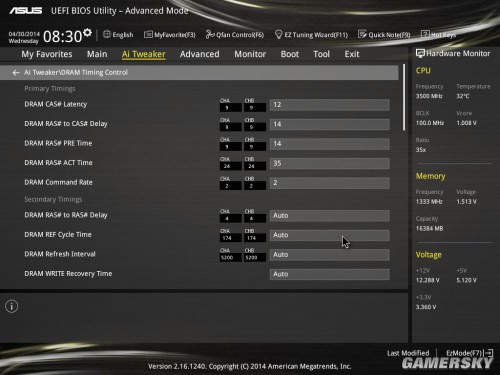Select DRAM RAS# to RAS# Delay Auto field

click(x=329, y=216)
